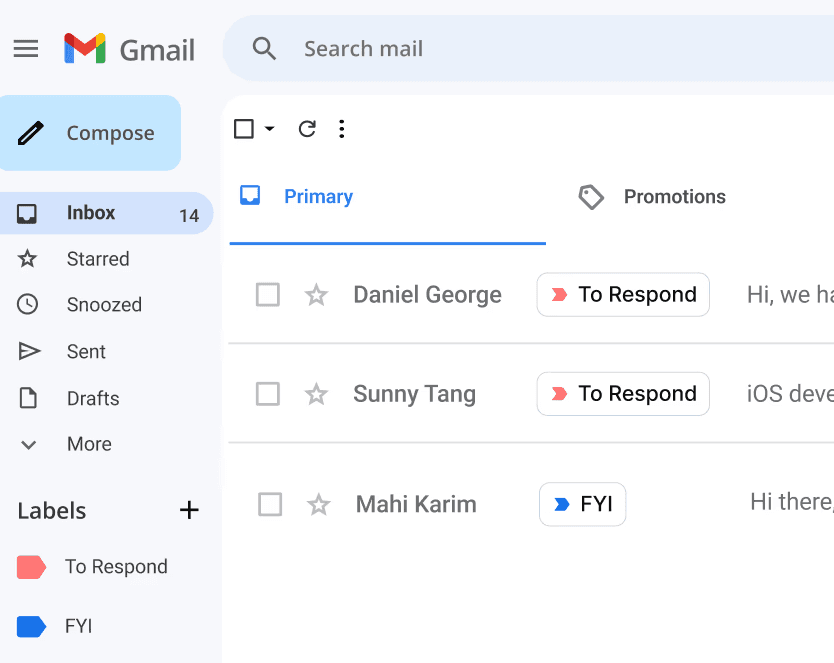The image size is (834, 663).
Task: Compose a new email
Action: point(90,133)
